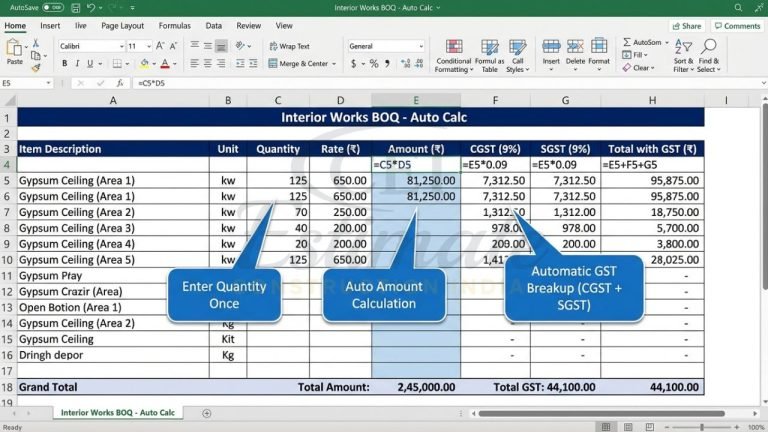Click the add new sheet plus button

[x=207, y=413]
